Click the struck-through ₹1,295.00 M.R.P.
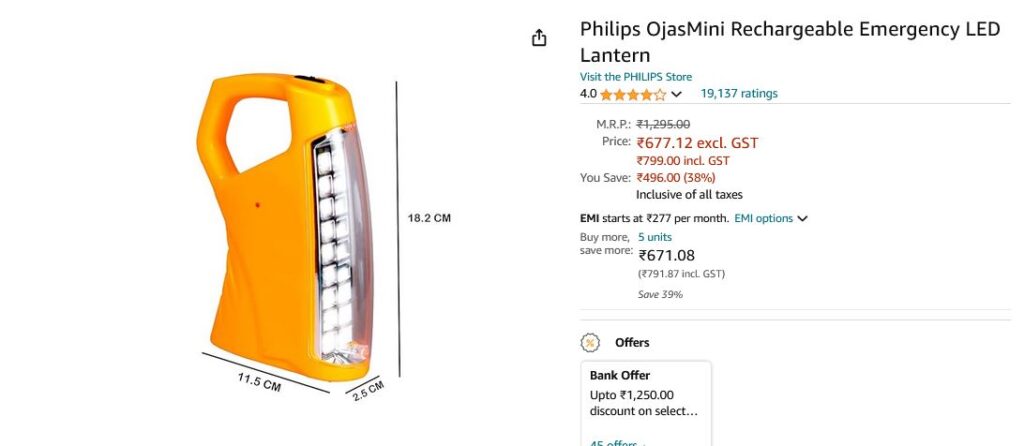The height and width of the screenshot is (446, 1024). point(663,124)
